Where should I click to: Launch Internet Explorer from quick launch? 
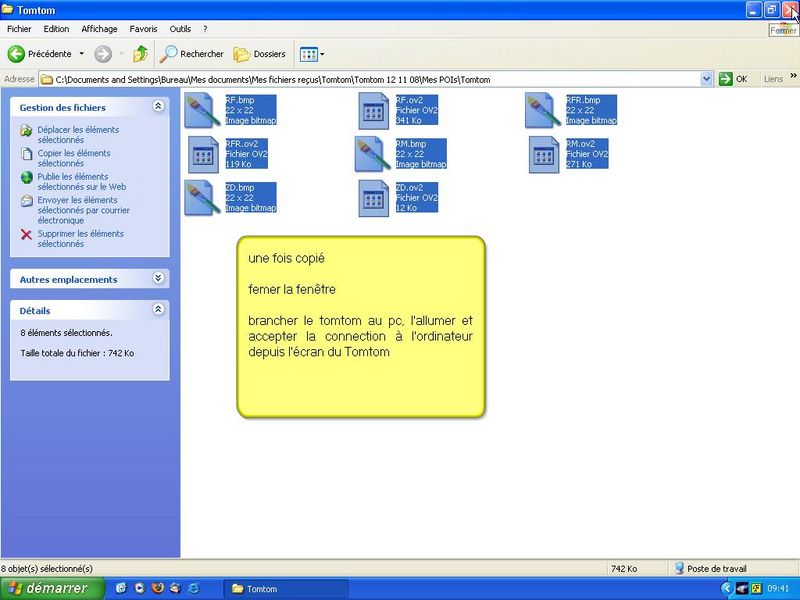click(x=194, y=588)
